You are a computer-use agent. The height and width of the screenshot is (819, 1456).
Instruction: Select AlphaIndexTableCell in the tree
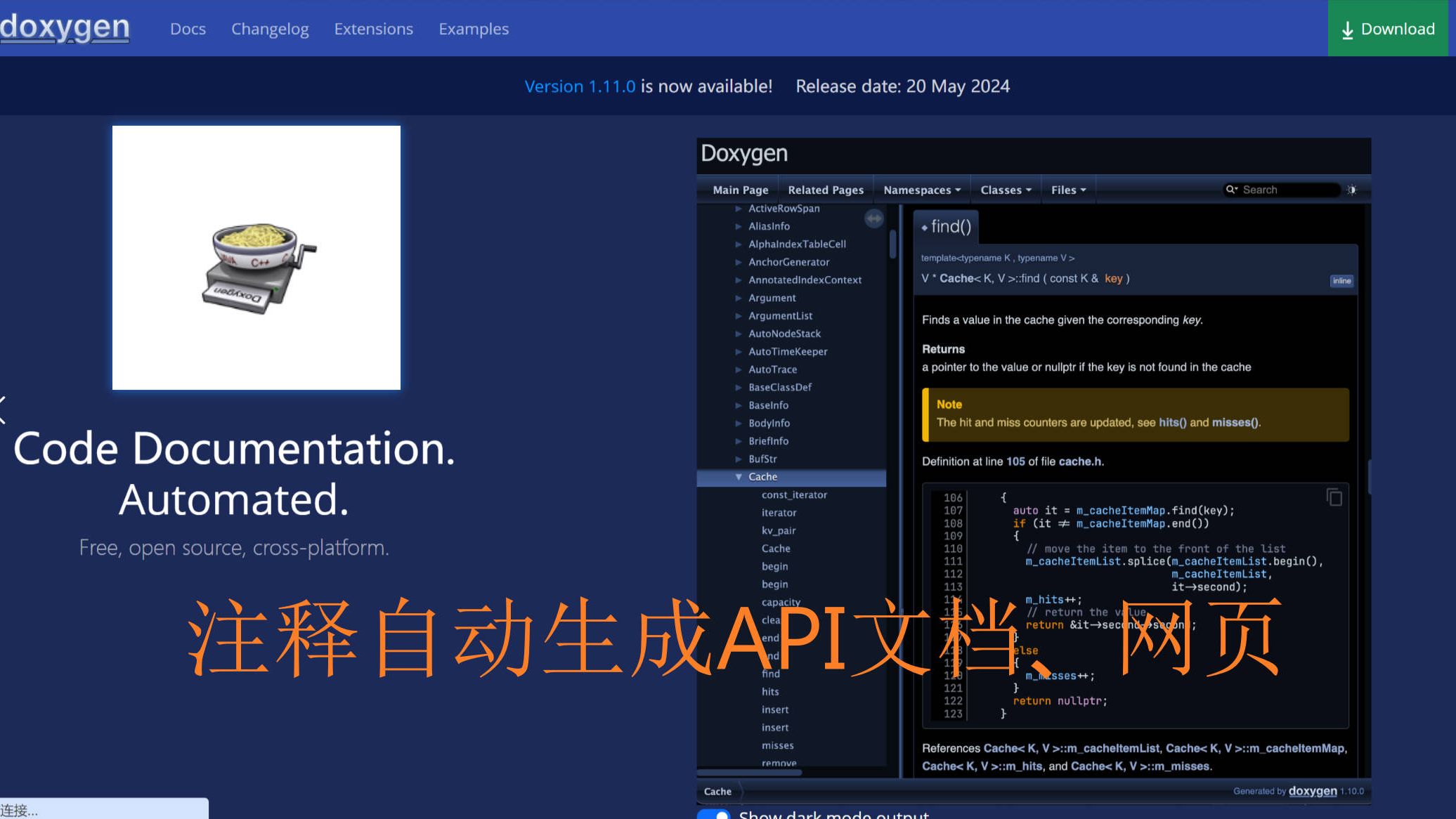pyautogui.click(x=797, y=244)
